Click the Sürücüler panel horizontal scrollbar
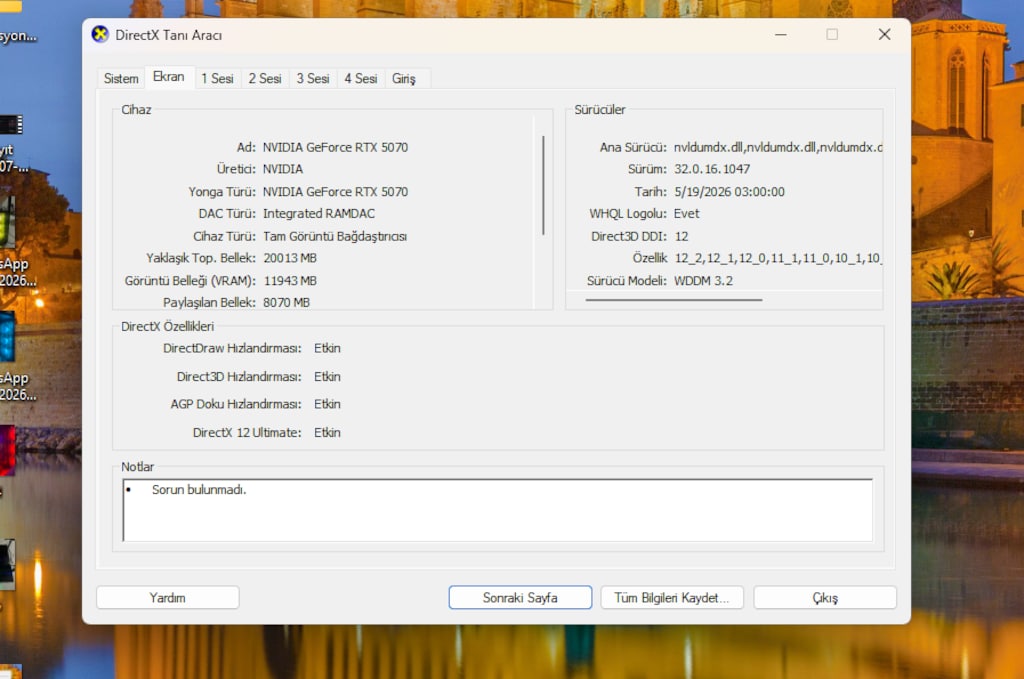 click(674, 300)
